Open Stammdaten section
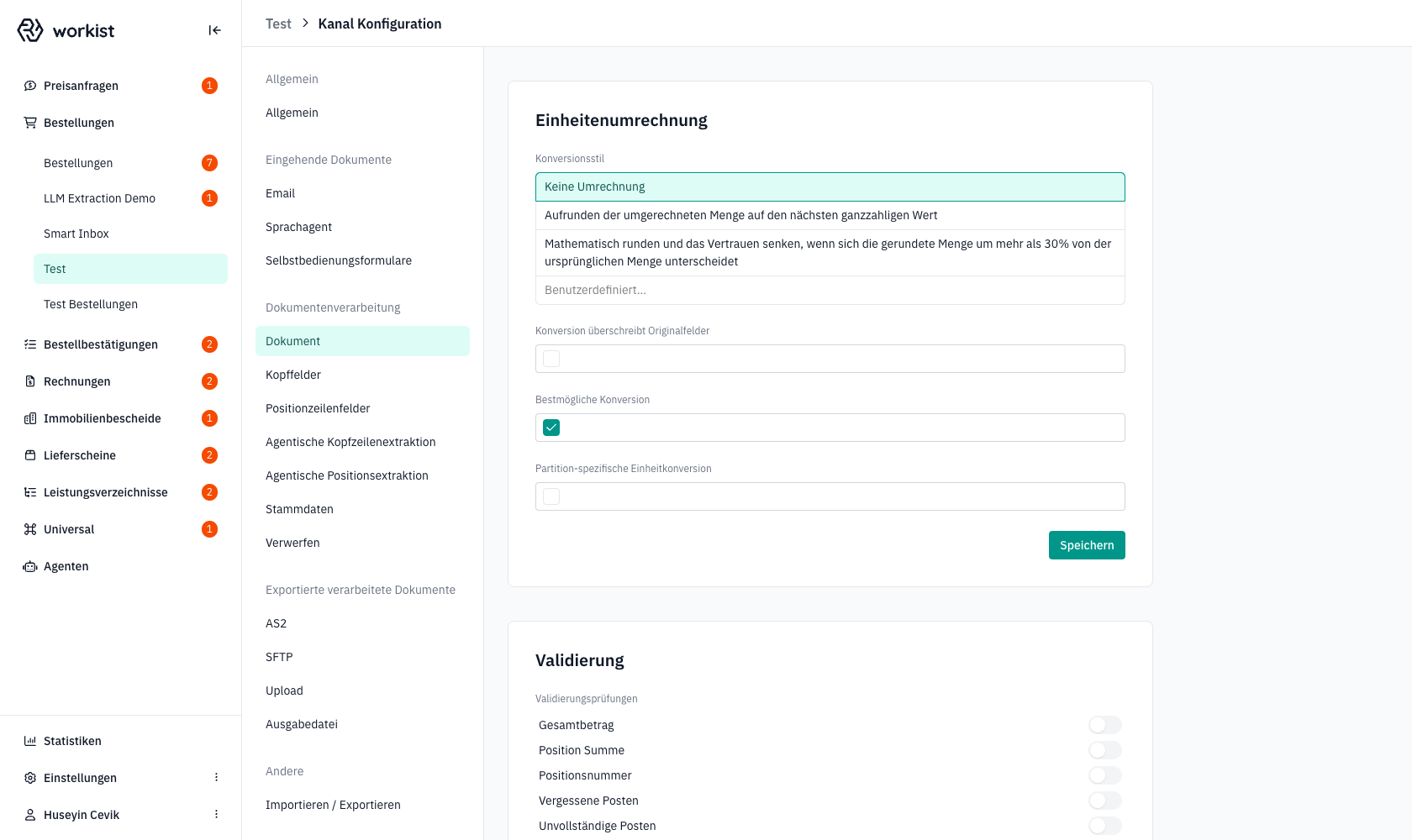The width and height of the screenshot is (1412, 840). [362, 509]
